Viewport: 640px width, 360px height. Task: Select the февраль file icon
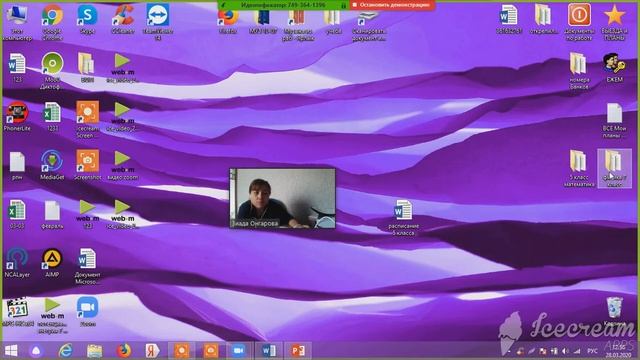(52, 214)
